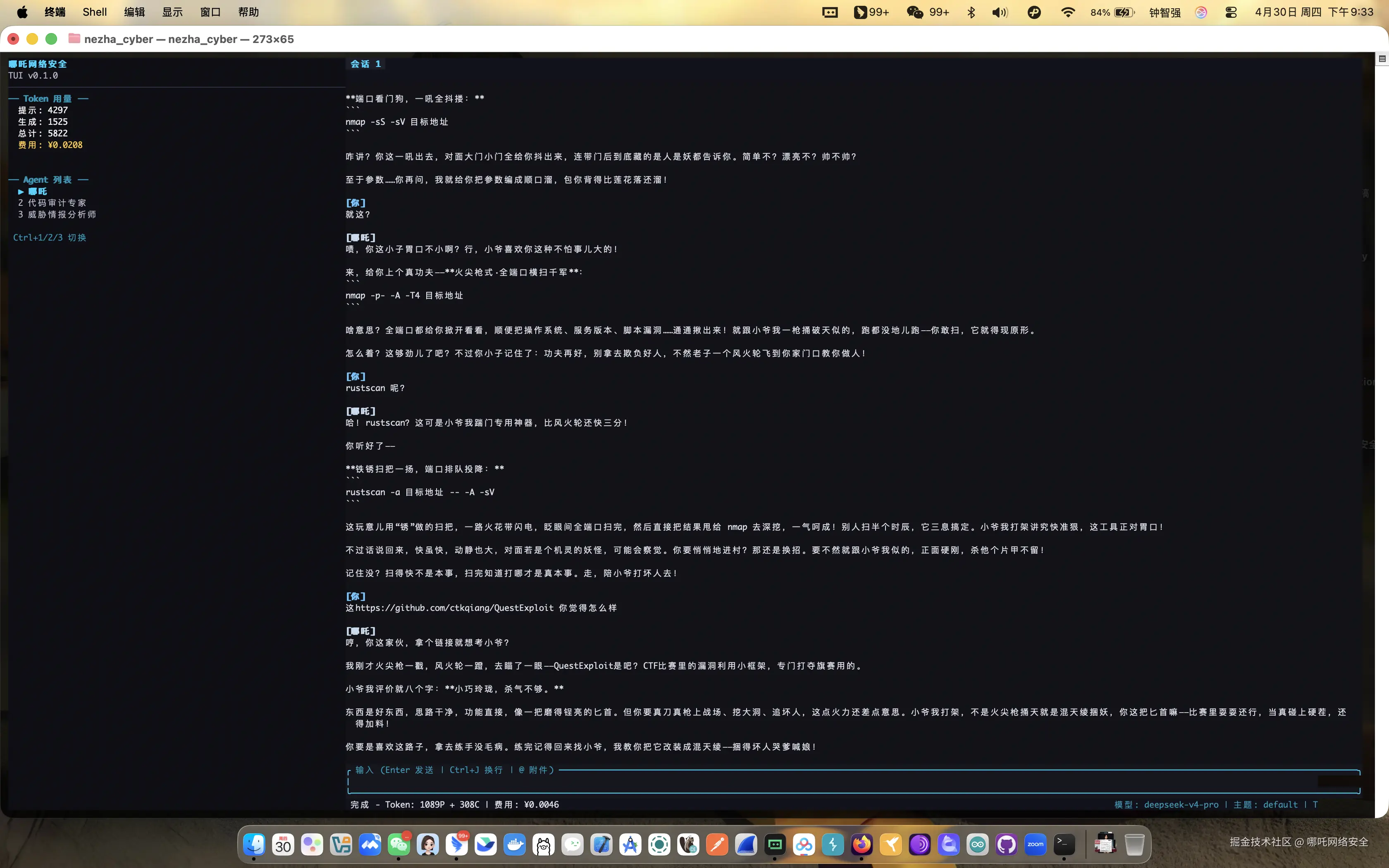
Task: Open Finder from the Dock
Action: click(254, 844)
